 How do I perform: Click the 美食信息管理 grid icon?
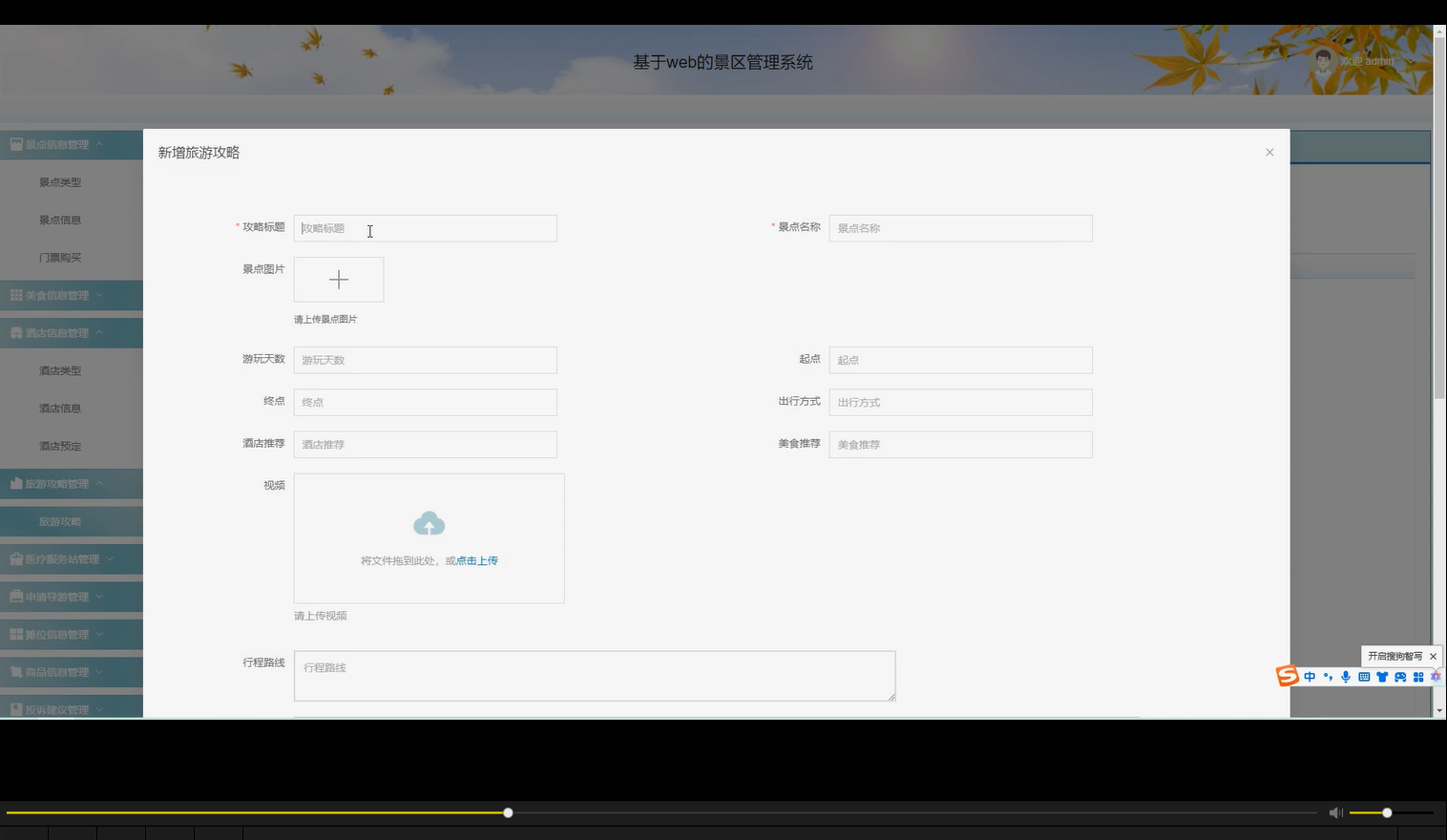point(16,295)
